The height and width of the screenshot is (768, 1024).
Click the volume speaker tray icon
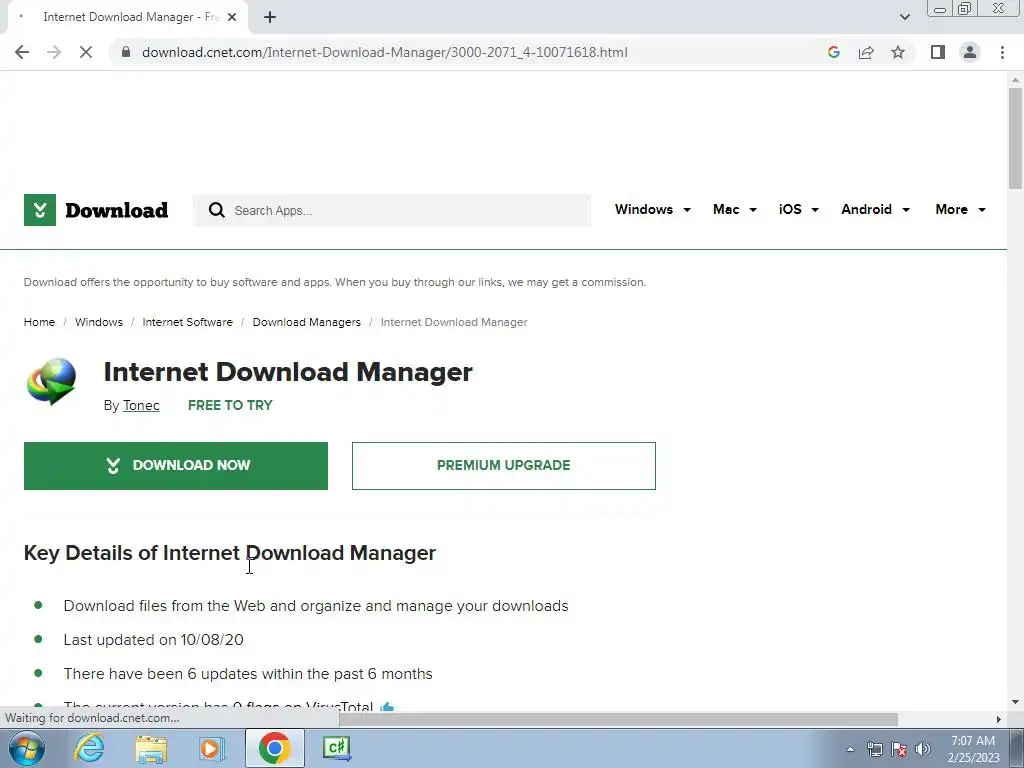pyautogui.click(x=922, y=749)
